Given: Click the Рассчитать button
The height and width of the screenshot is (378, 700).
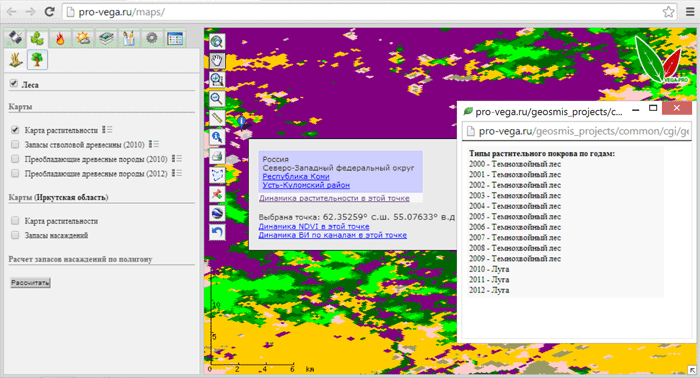Looking at the screenshot, I should tap(30, 282).
